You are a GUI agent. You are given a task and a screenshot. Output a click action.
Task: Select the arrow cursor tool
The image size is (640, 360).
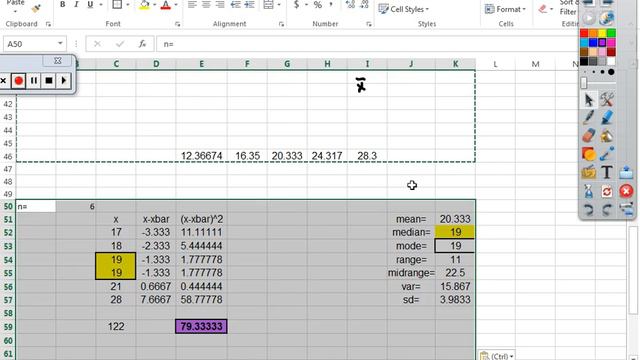point(588,100)
